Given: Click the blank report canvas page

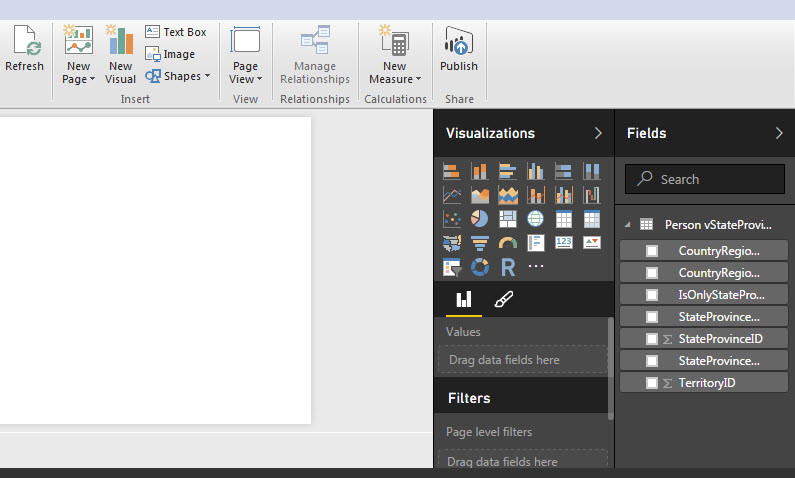Looking at the screenshot, I should pos(155,270).
